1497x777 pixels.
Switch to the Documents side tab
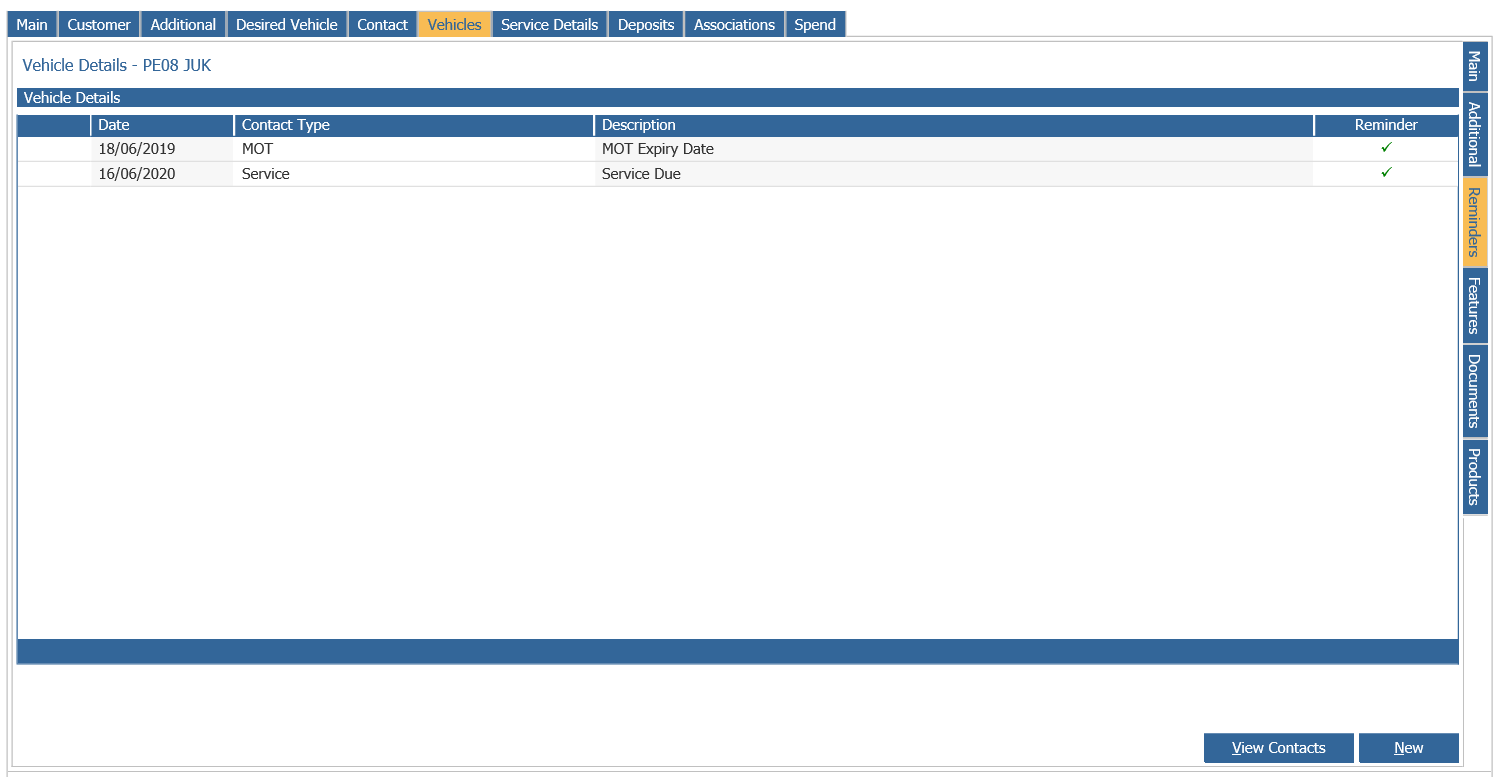click(1475, 391)
